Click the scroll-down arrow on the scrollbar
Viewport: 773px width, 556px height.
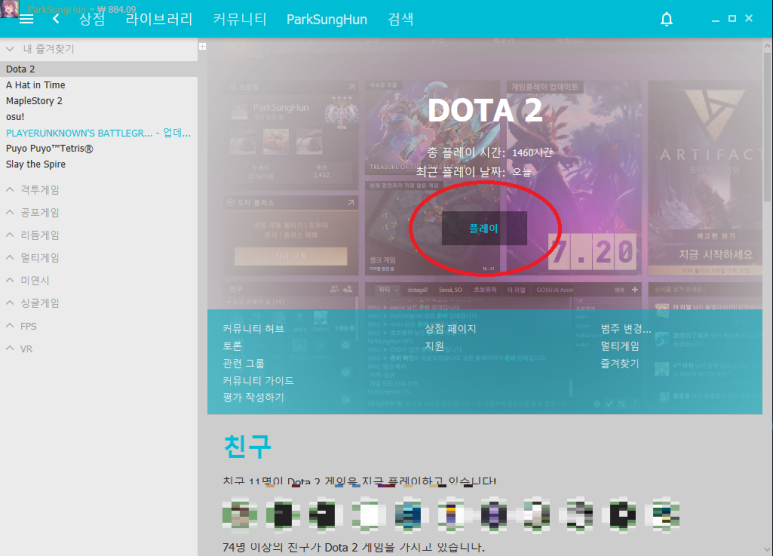[768, 549]
